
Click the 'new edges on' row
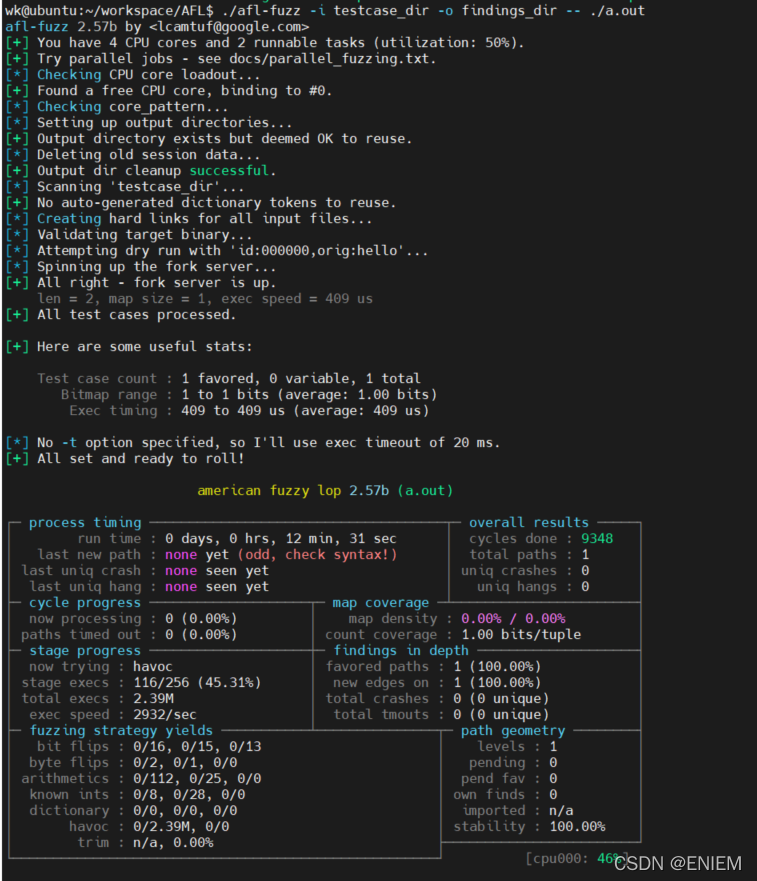coord(437,683)
